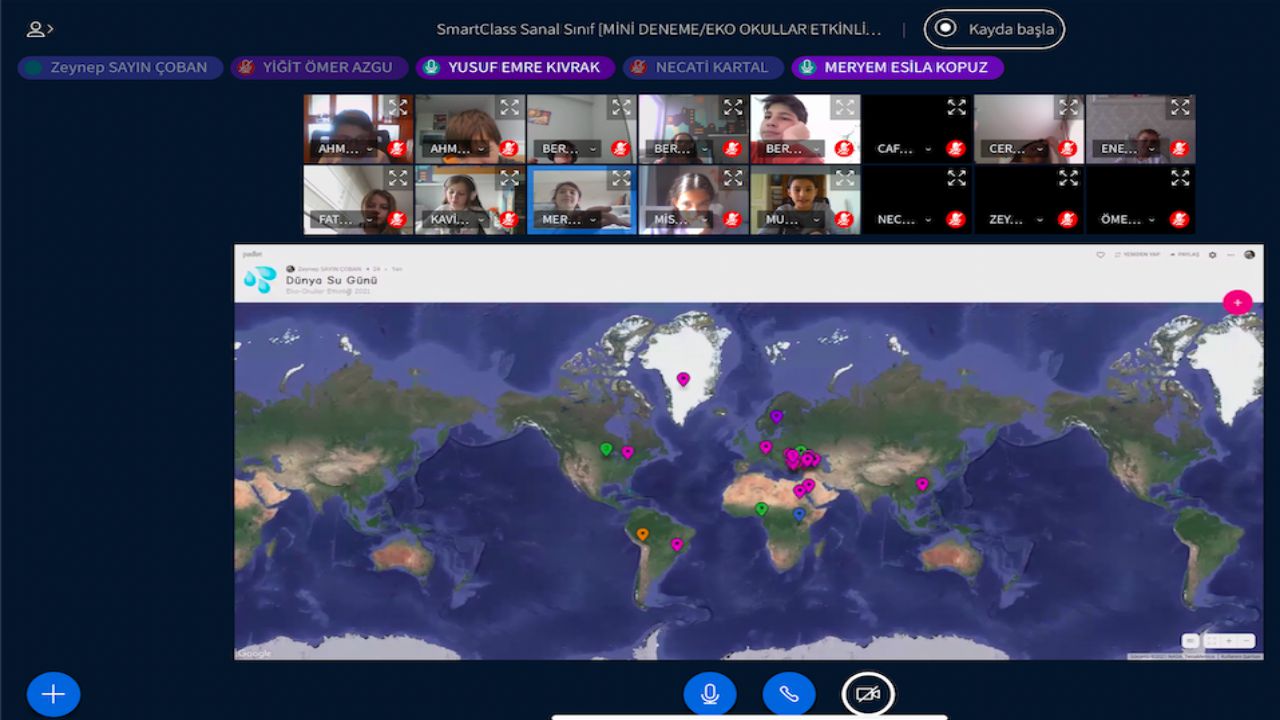
Task: Open dropdown next to ÖME... name
Action: pos(1152,219)
